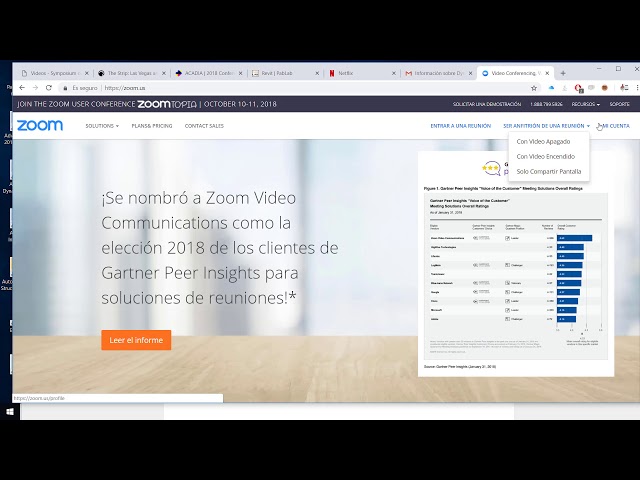Click the Zoom logo
The height and width of the screenshot is (480, 640).
click(40, 125)
